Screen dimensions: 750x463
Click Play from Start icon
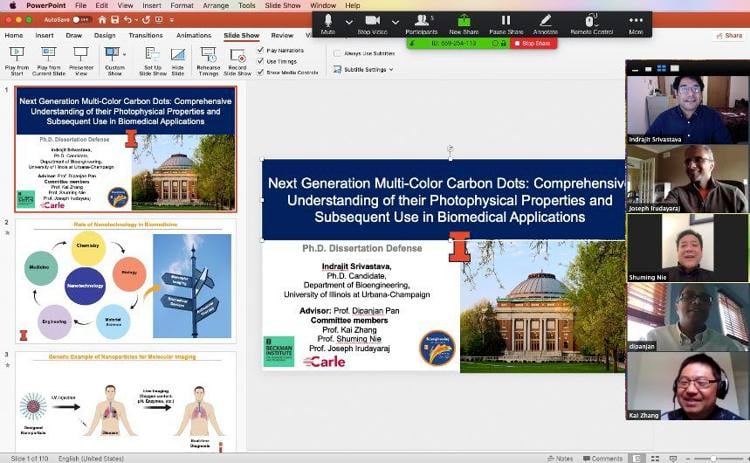17,54
